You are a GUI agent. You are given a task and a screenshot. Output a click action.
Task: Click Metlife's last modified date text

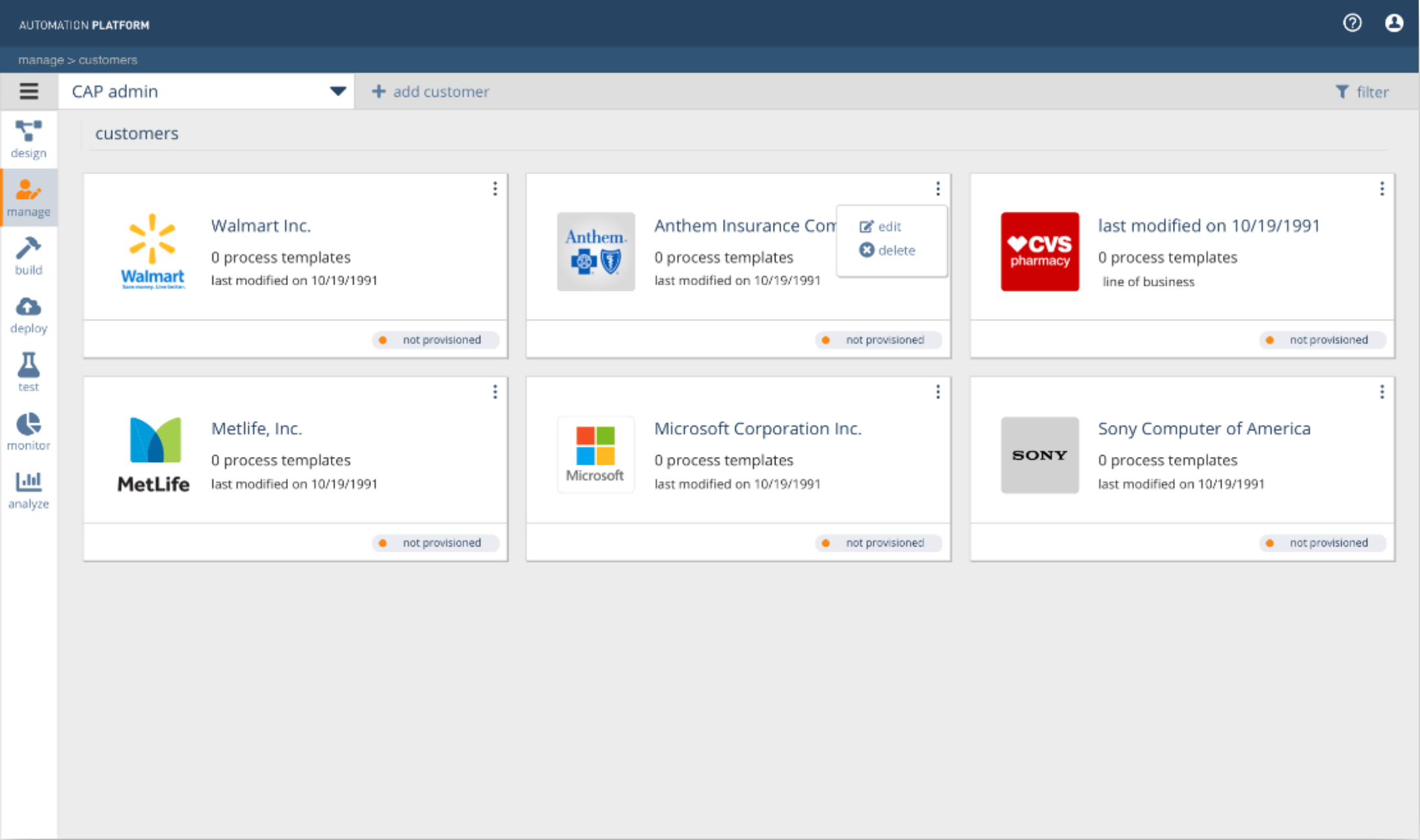click(294, 484)
